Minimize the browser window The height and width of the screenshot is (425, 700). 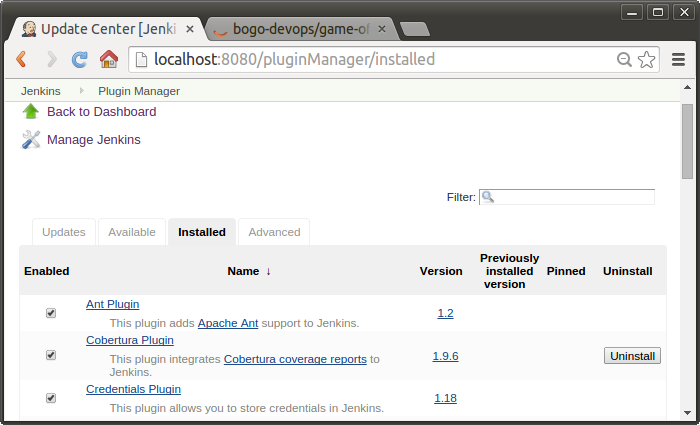pyautogui.click(x=632, y=12)
